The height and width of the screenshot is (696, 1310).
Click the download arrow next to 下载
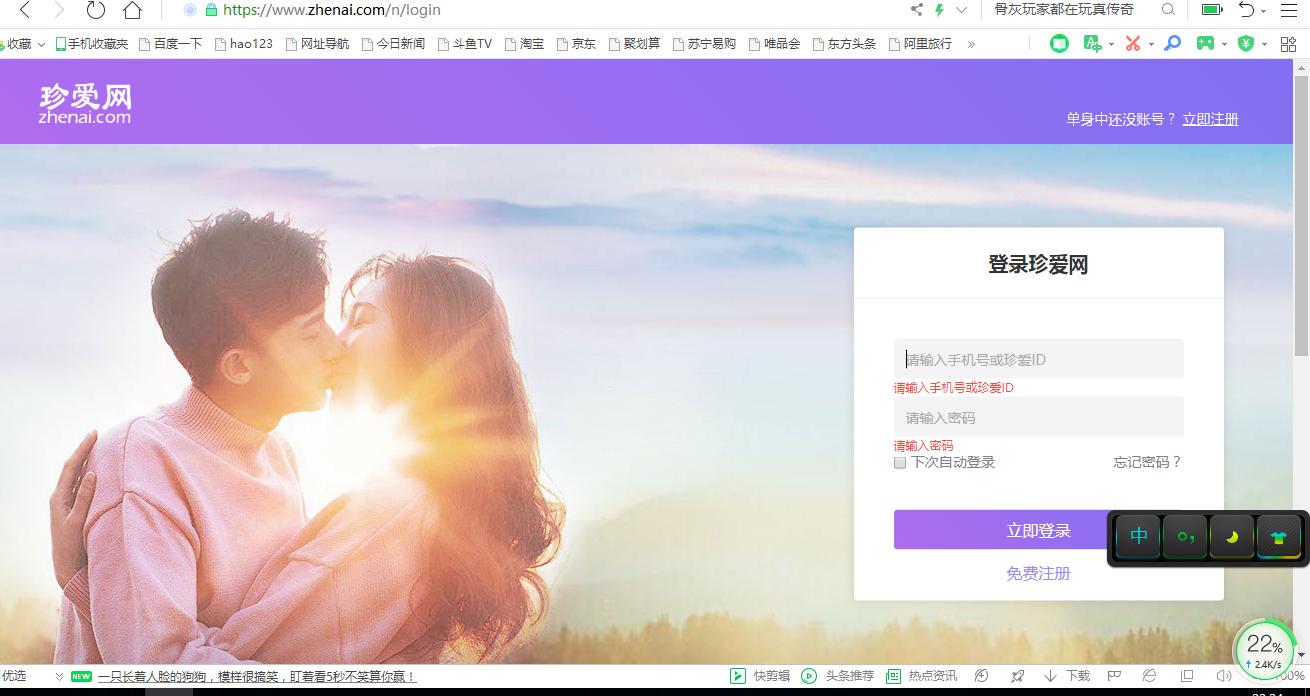(x=1048, y=676)
